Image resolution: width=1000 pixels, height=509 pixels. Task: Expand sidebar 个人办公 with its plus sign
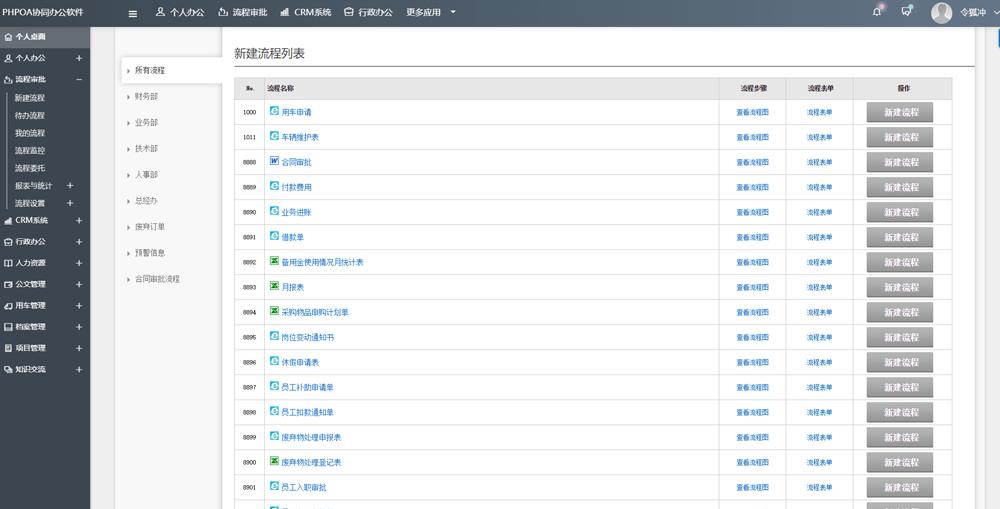click(x=79, y=58)
